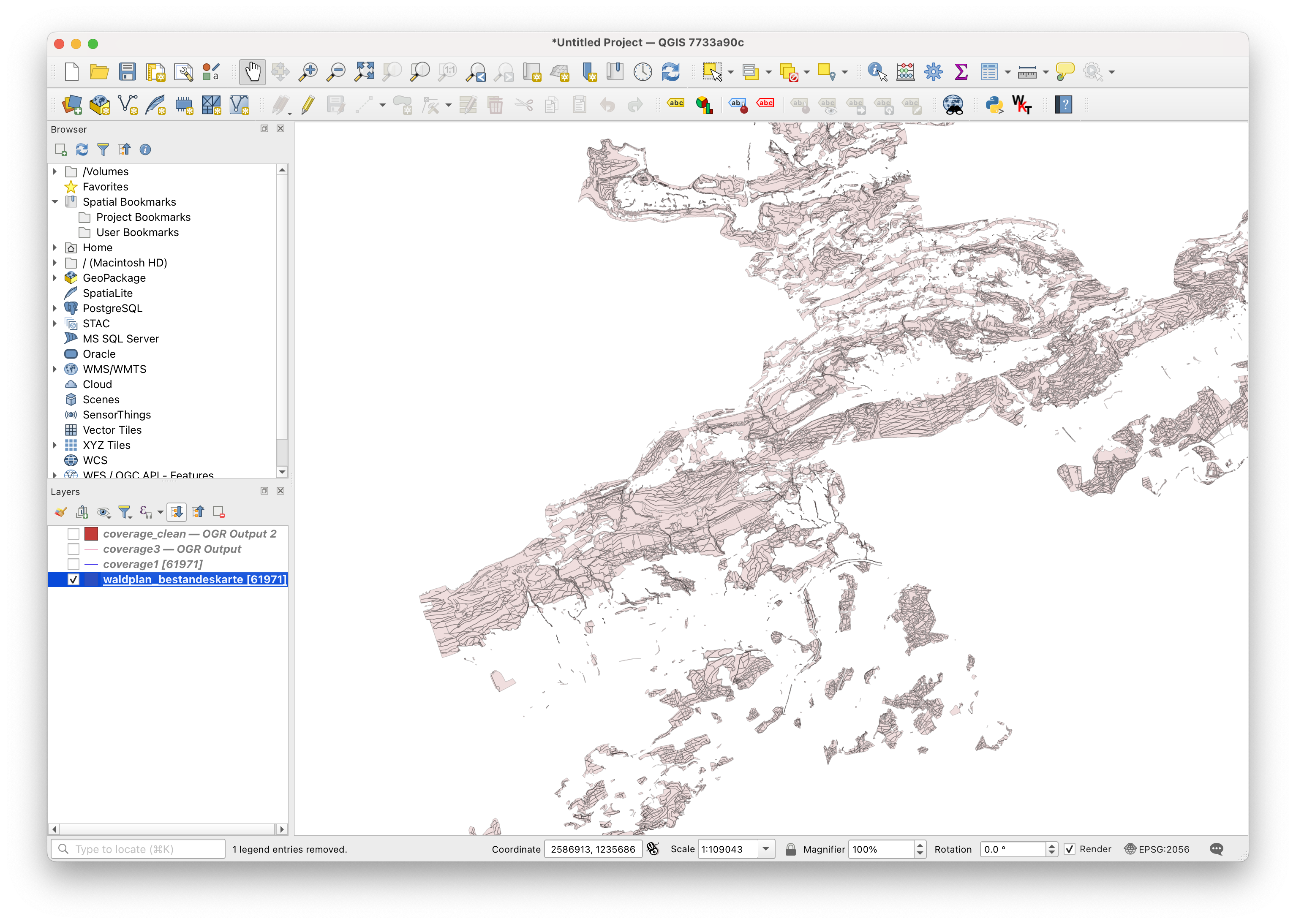Open the Python Console icon

click(x=994, y=105)
